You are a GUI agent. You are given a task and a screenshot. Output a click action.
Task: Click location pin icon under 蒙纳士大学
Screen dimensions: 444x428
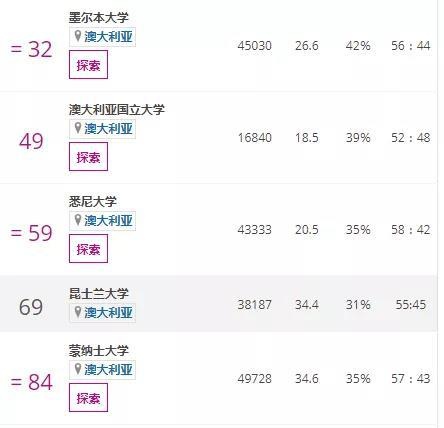point(78,369)
